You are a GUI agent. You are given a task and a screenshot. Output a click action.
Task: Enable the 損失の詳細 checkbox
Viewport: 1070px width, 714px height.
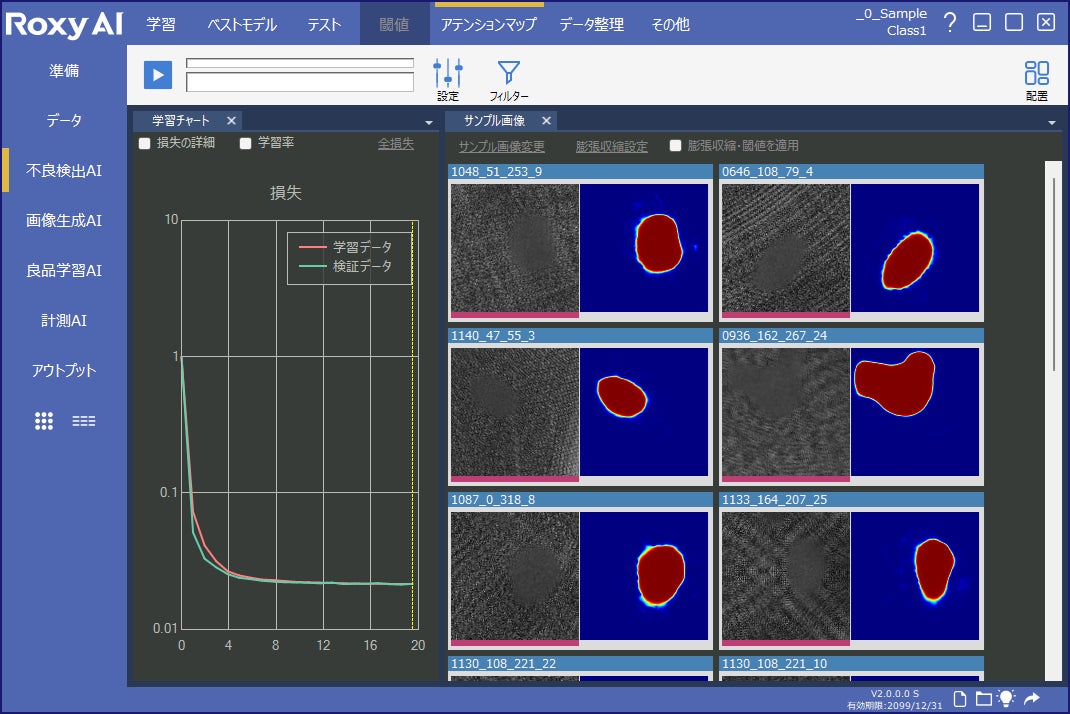coord(145,144)
